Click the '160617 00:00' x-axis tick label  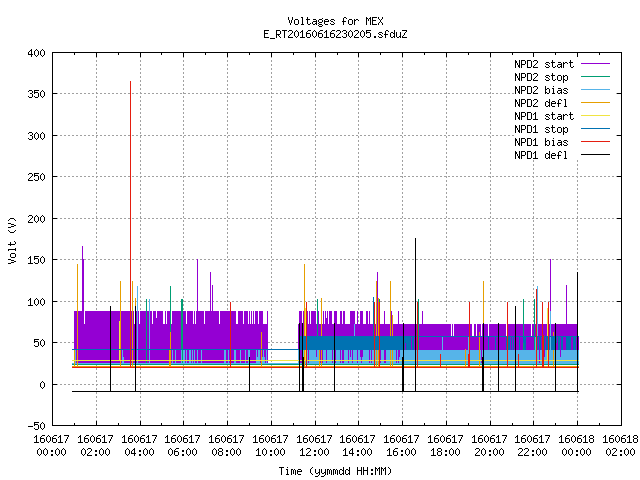pos(51,446)
